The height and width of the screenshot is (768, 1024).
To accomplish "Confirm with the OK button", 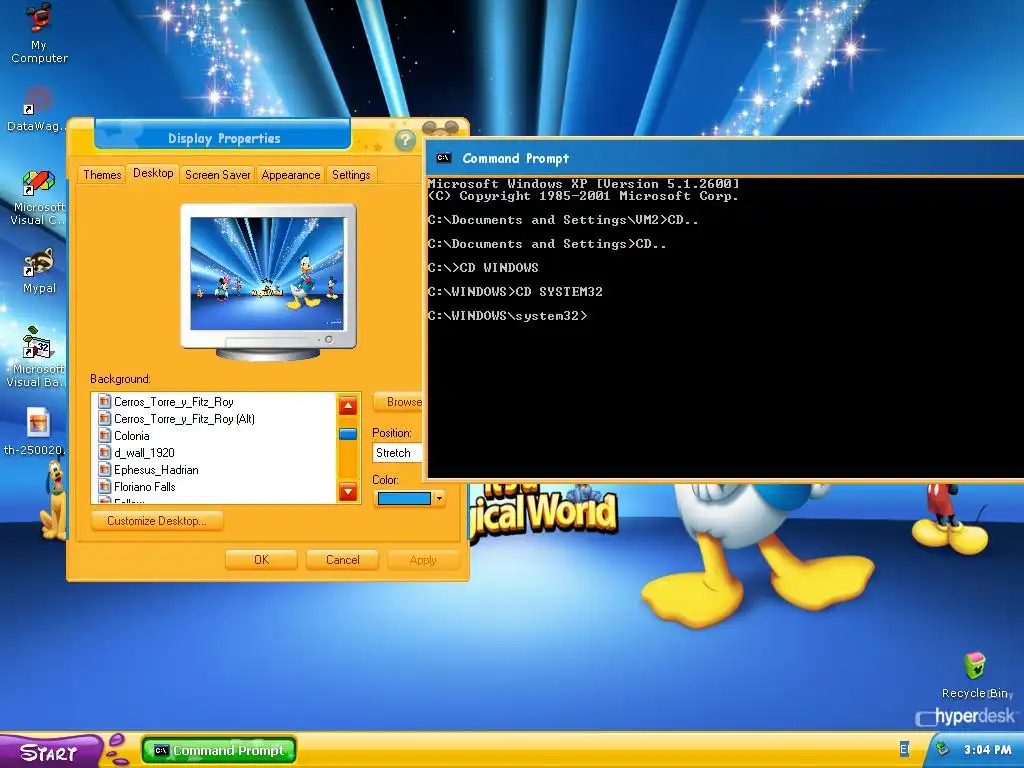I will point(261,560).
